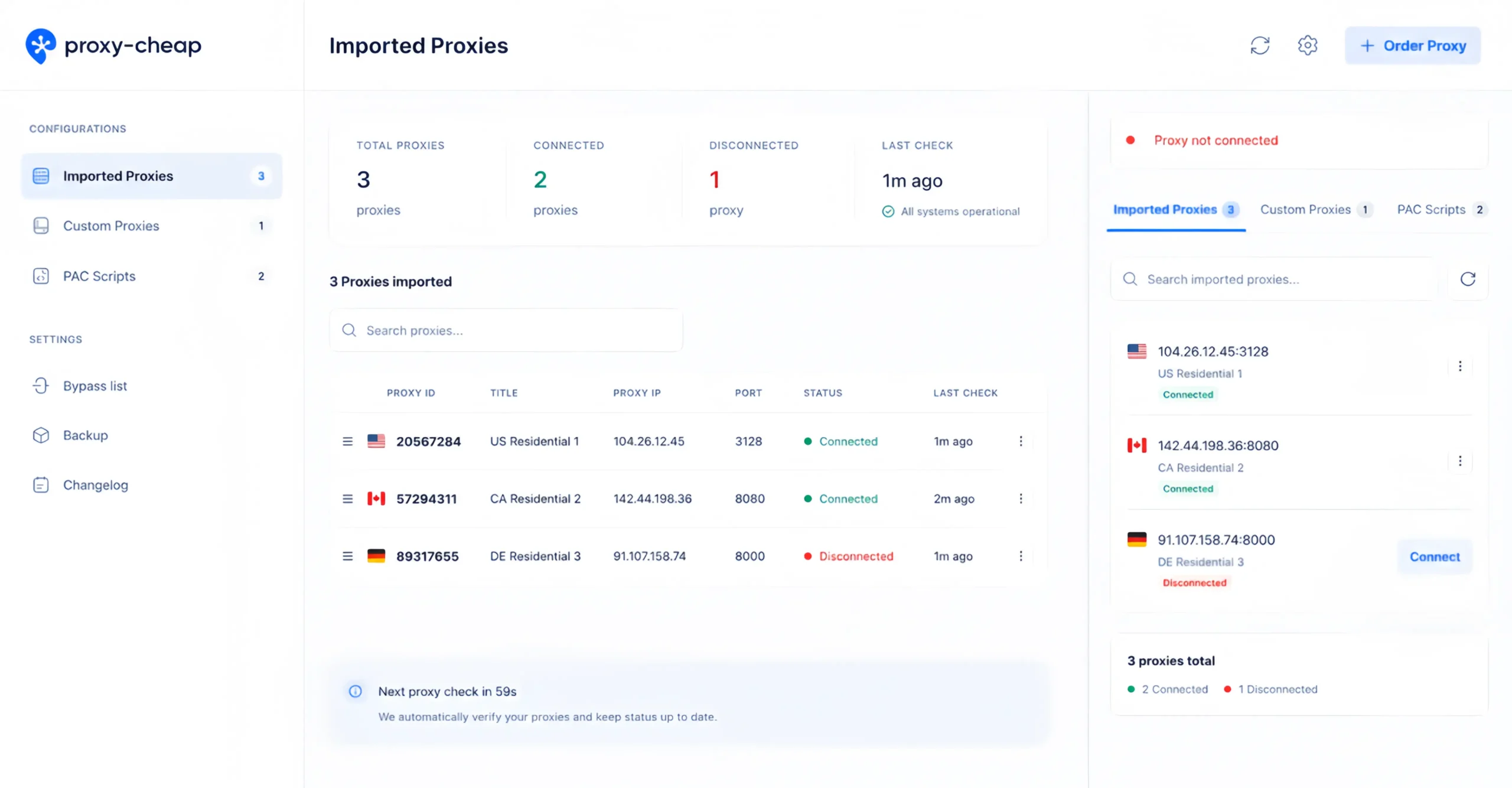Open settings via the gear icon
The image size is (1512, 788).
pos(1307,45)
